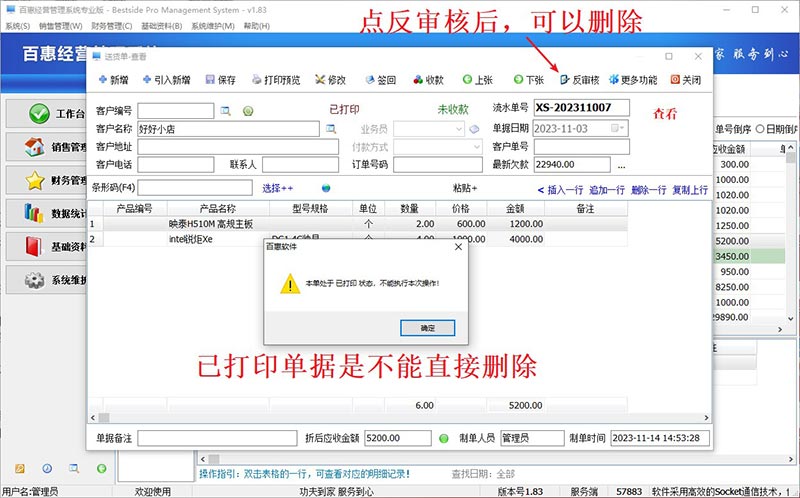Expand the 付款方式 dropdown
The image size is (800, 498).
476,147
